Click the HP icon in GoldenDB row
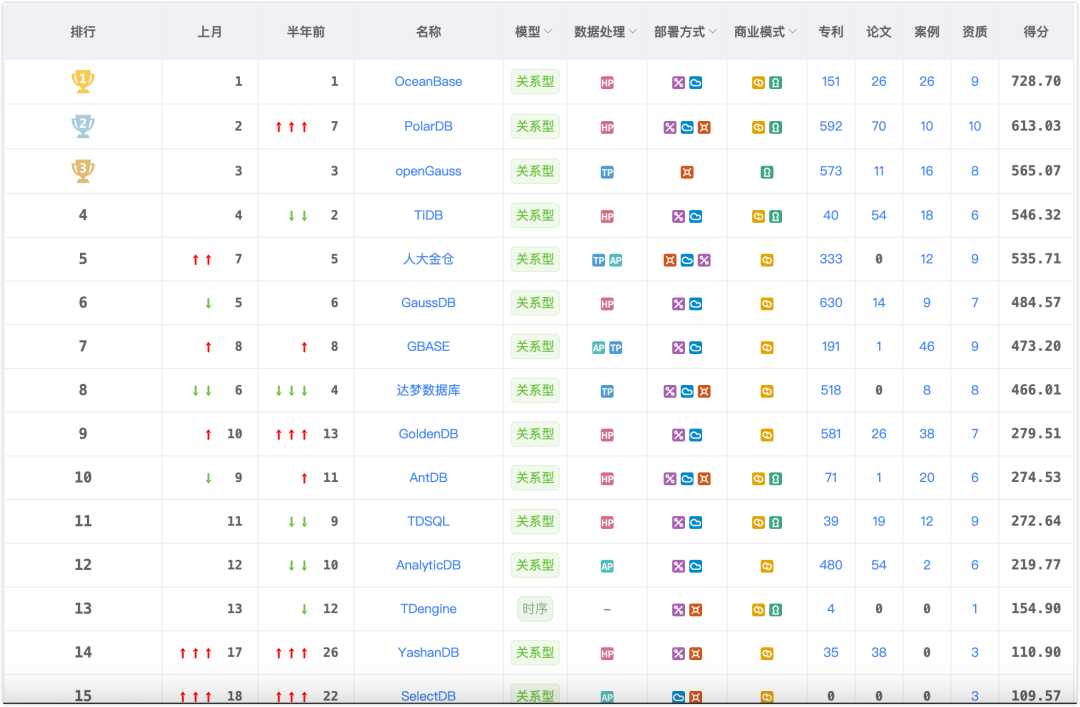 (607, 435)
